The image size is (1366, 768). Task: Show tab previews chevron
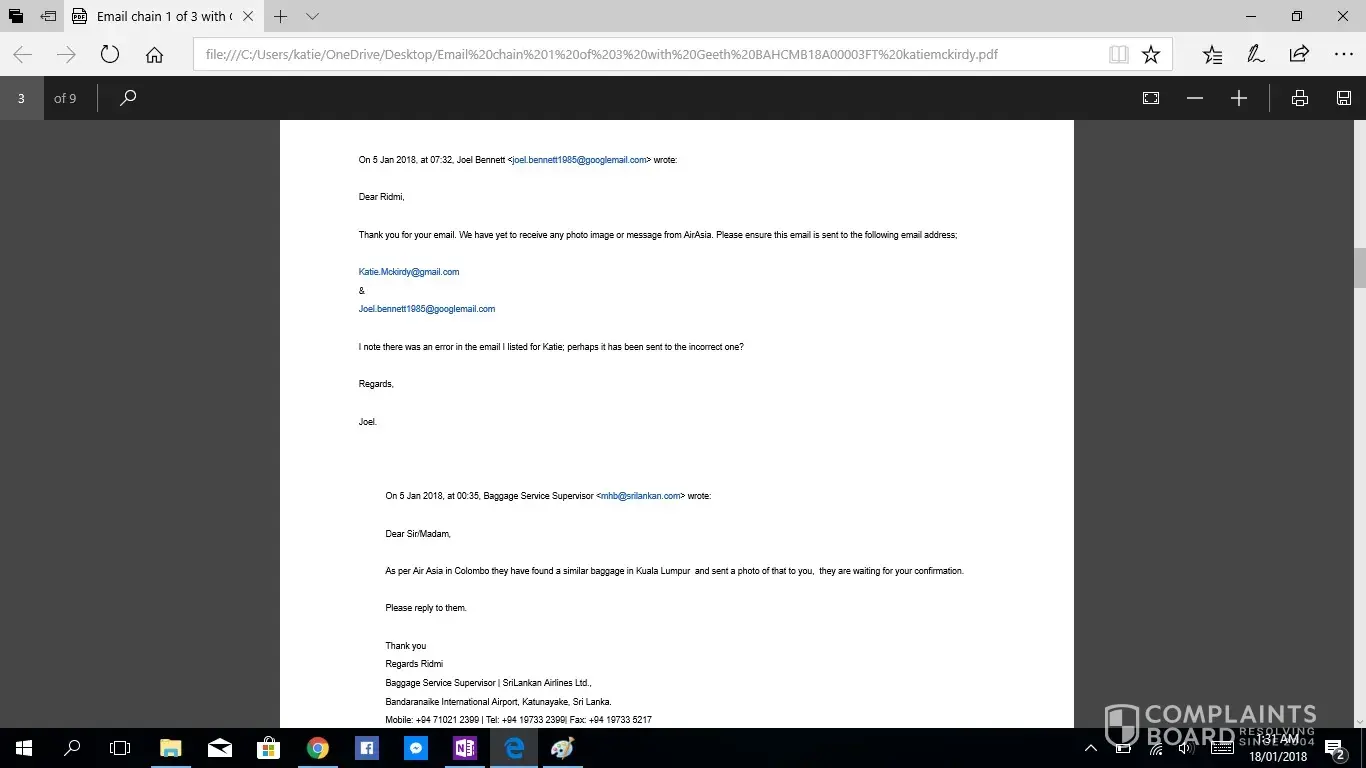tap(312, 17)
